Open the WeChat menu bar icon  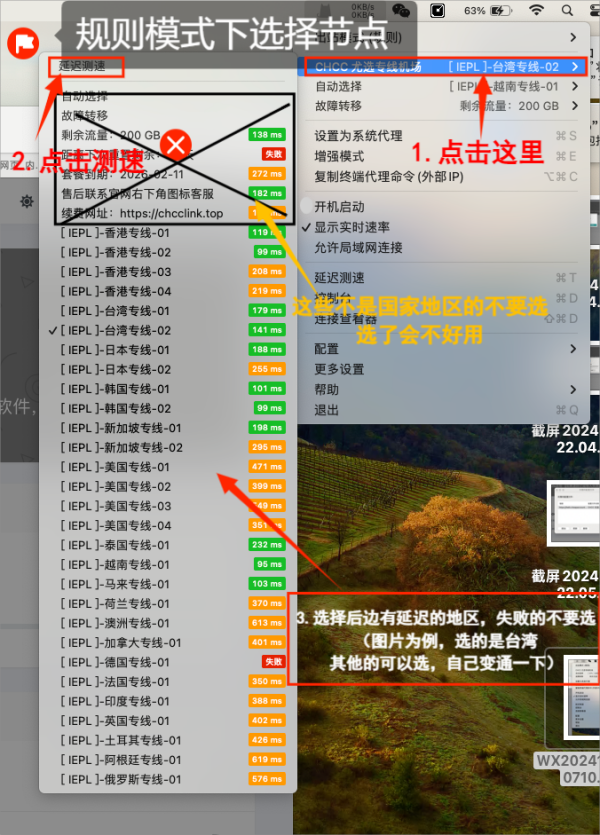point(400,10)
